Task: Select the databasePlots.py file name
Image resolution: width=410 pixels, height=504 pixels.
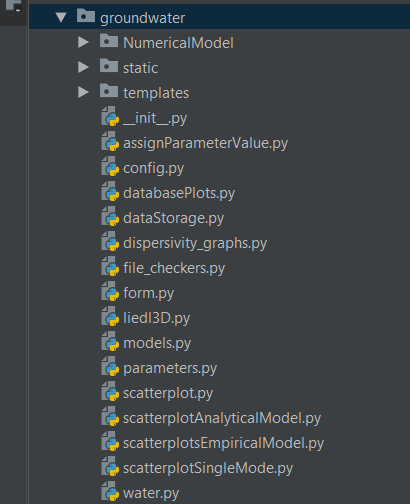Action: (x=179, y=193)
